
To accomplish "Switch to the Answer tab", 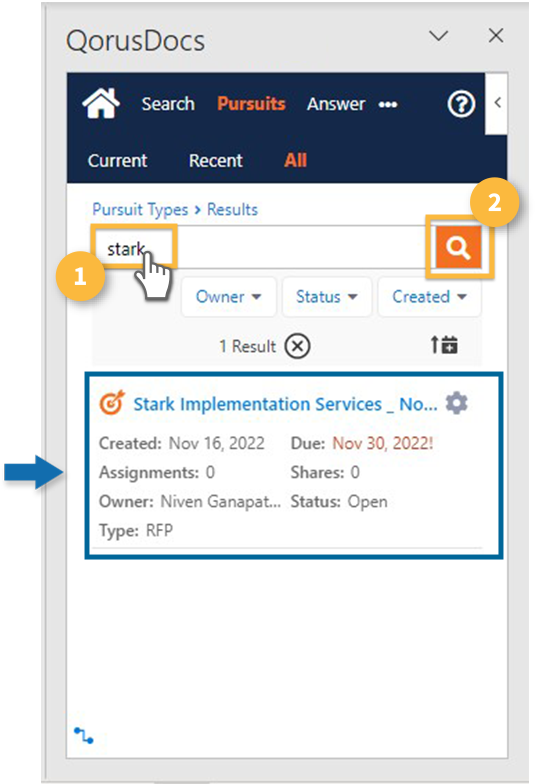I will coord(336,104).
